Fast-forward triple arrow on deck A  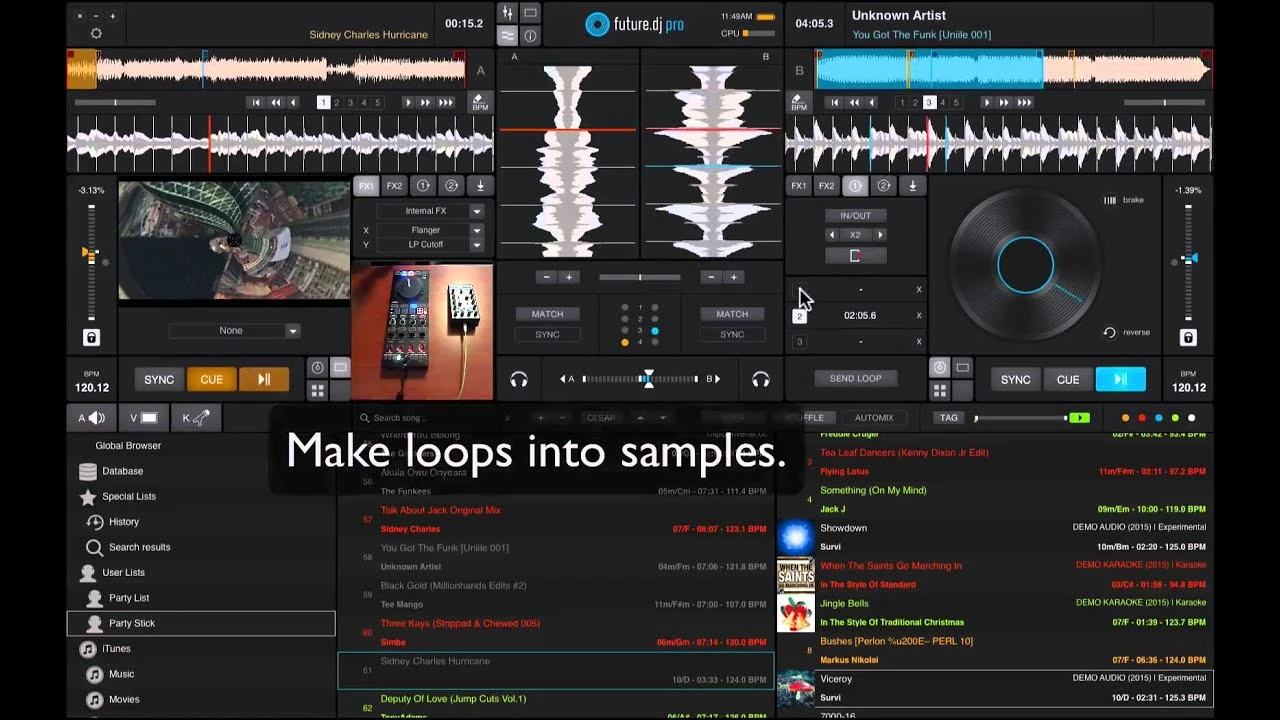[445, 102]
